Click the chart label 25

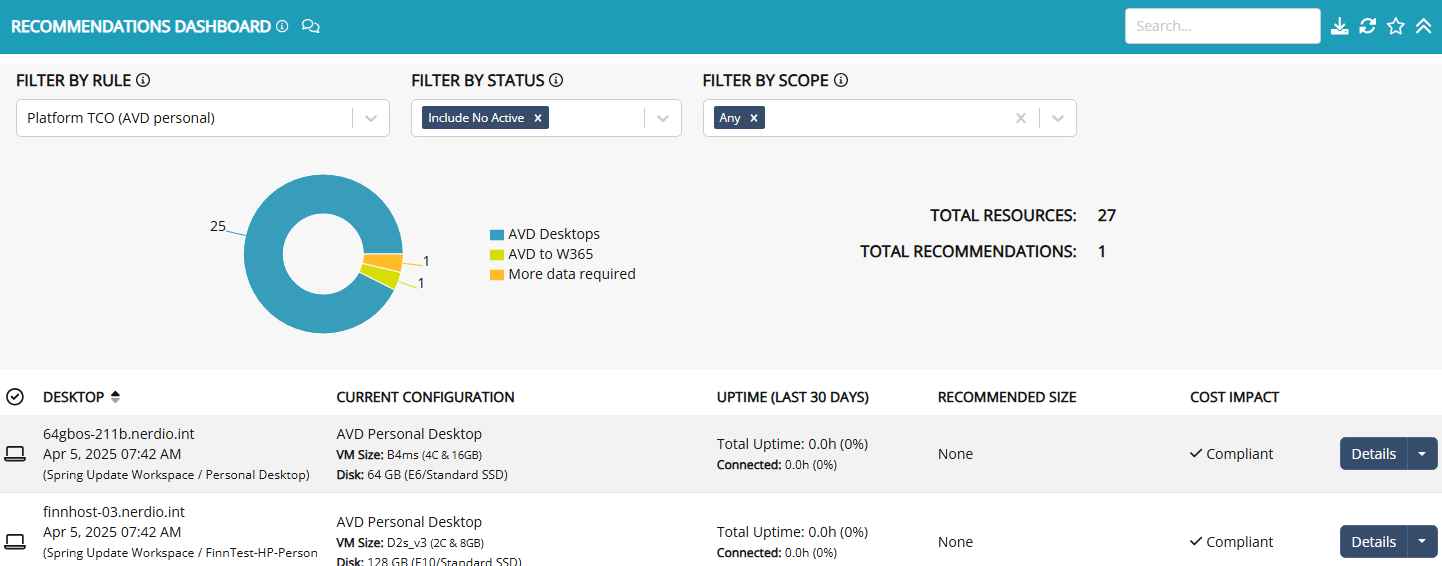coord(218,226)
